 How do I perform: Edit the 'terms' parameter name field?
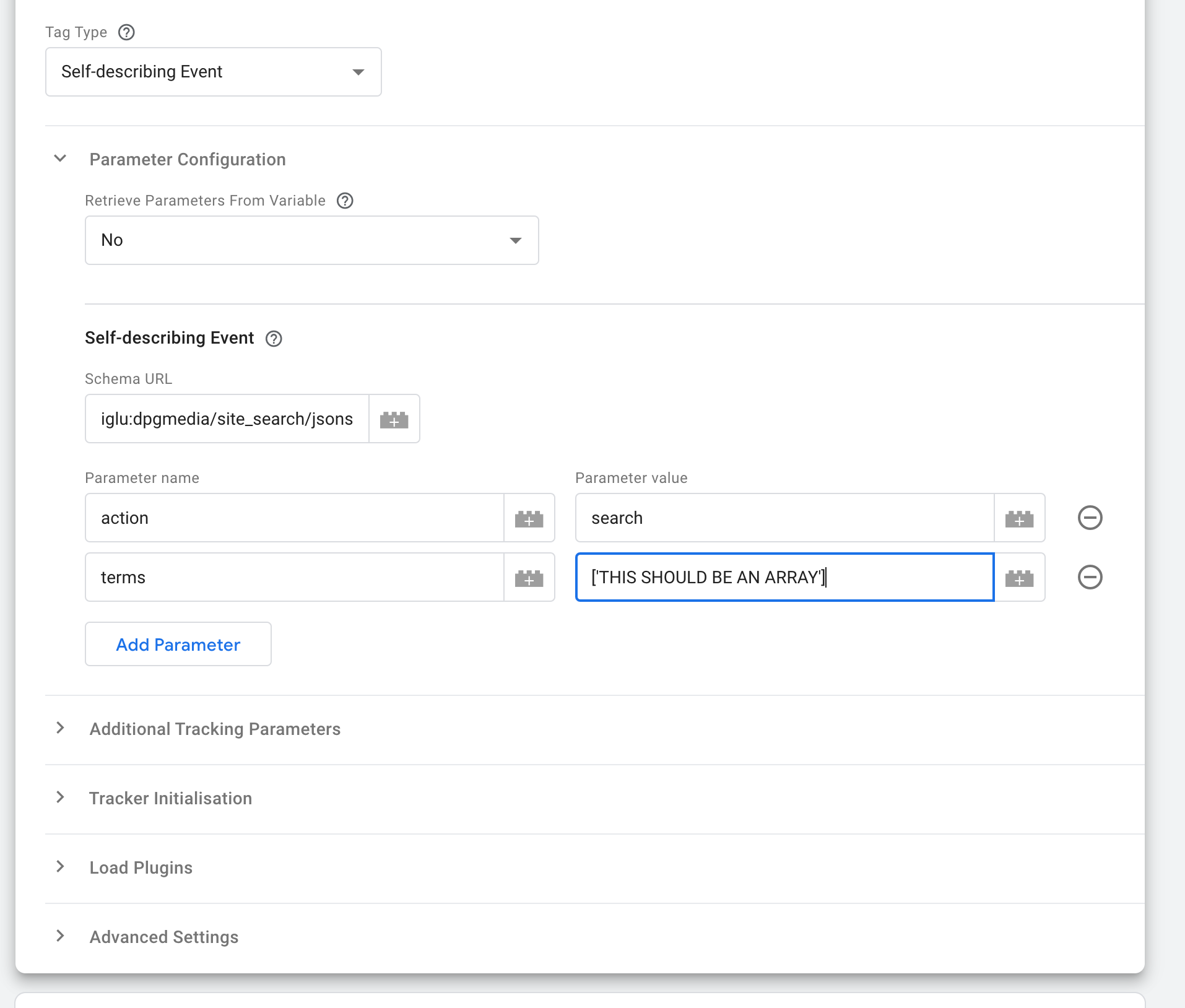(295, 578)
